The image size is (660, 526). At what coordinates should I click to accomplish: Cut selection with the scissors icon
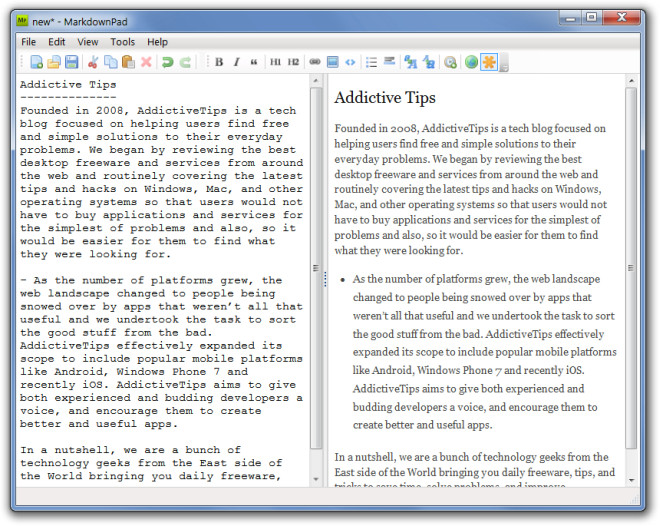(x=93, y=62)
